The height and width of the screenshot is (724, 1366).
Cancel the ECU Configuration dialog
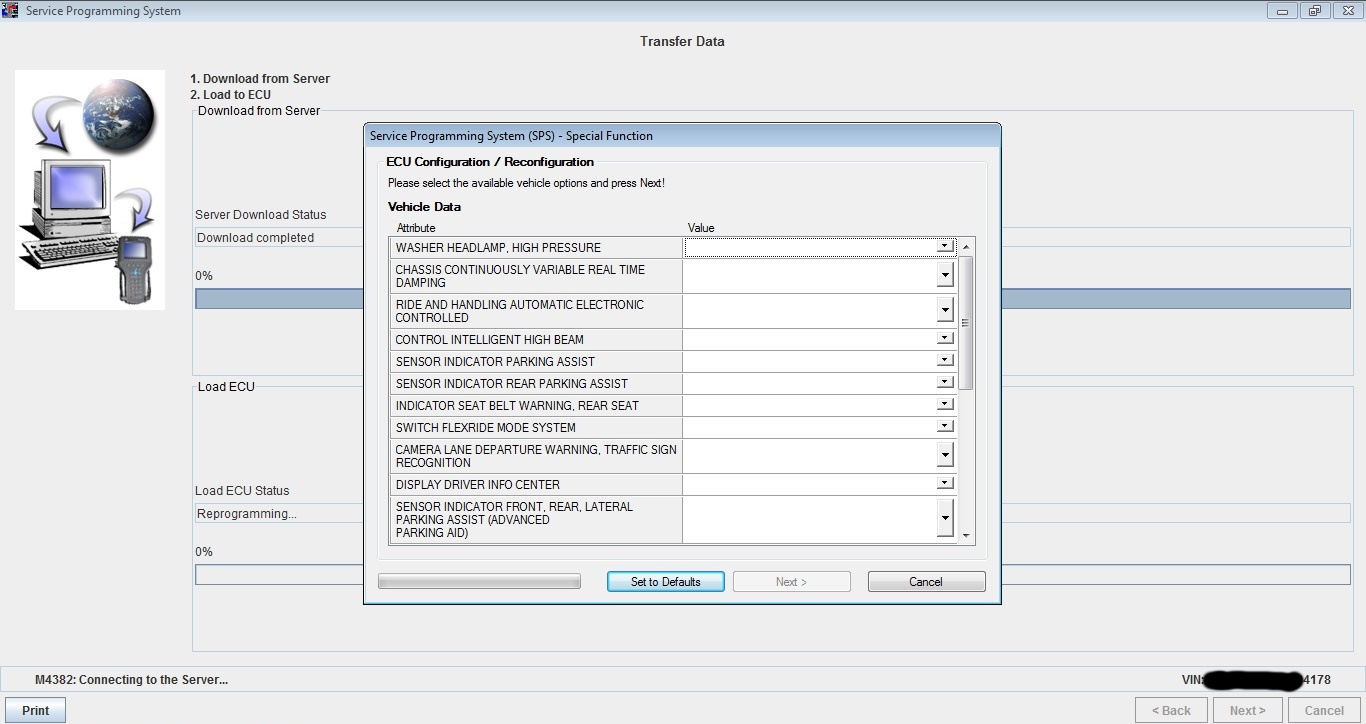(x=926, y=582)
